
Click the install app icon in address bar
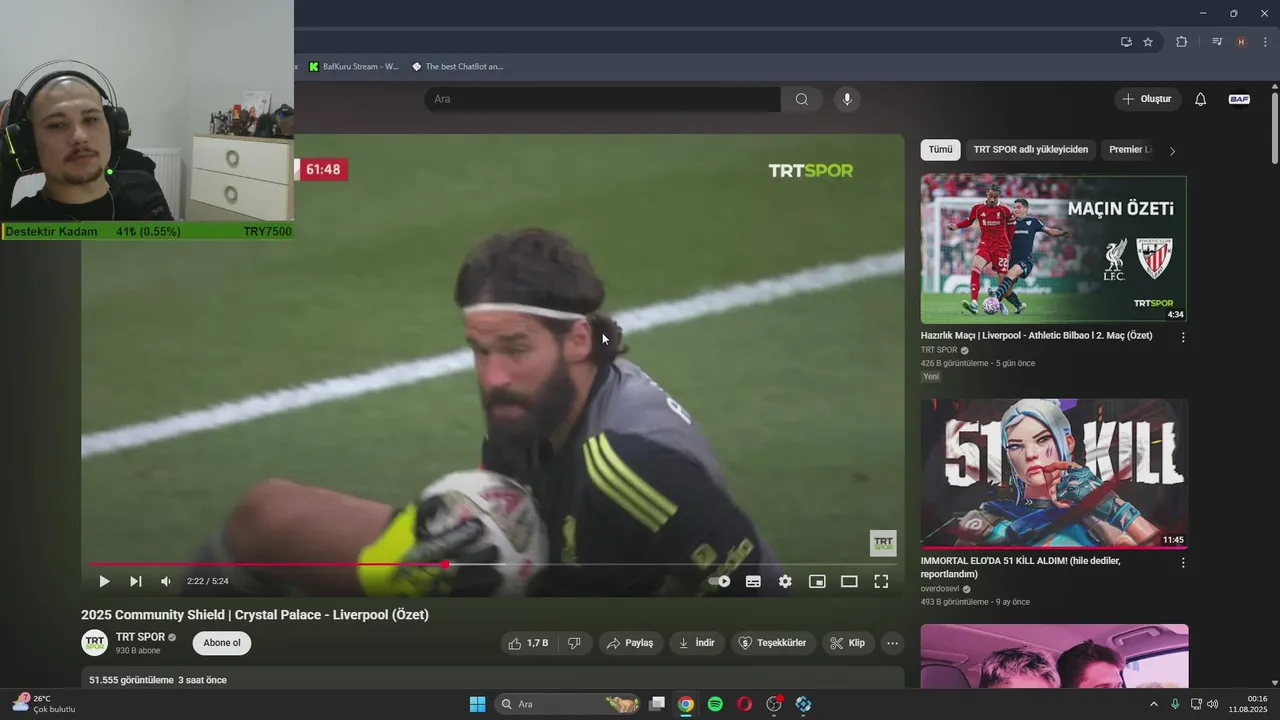[x=1126, y=42]
